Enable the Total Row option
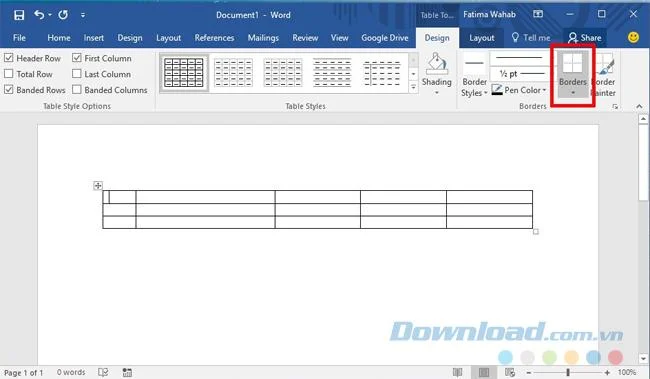The height and width of the screenshot is (379, 650). (x=9, y=74)
